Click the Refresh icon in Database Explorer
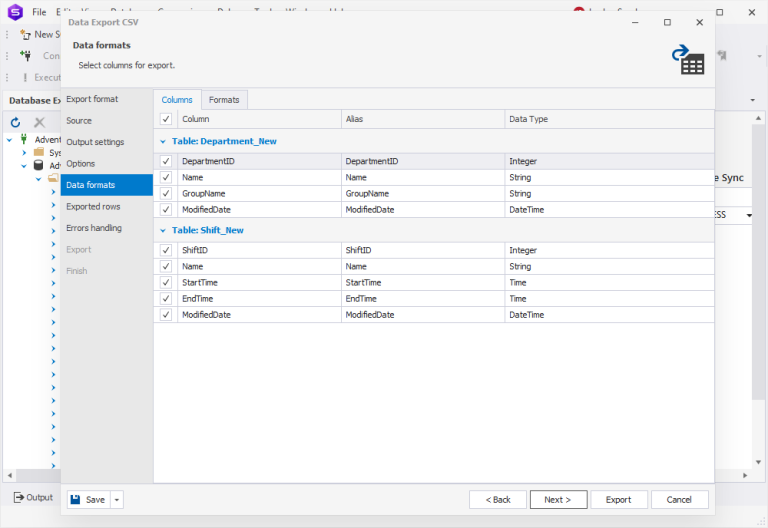This screenshot has height=528, width=768. pos(16,122)
